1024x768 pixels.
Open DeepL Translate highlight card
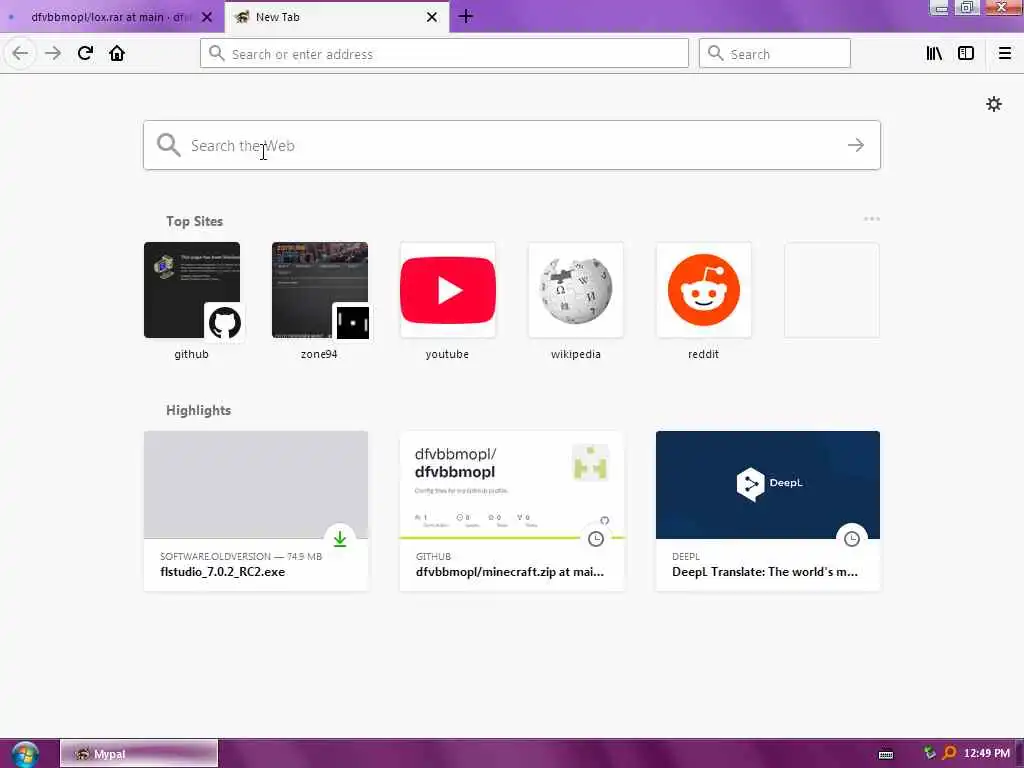(x=768, y=511)
